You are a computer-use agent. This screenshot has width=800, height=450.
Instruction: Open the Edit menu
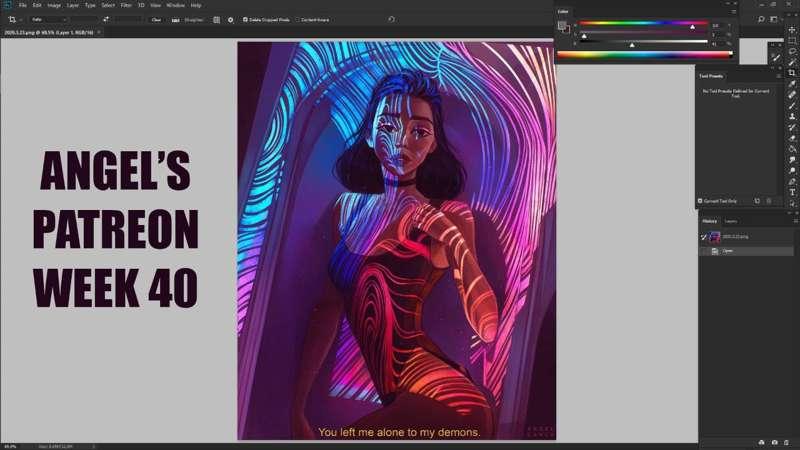tap(37, 5)
